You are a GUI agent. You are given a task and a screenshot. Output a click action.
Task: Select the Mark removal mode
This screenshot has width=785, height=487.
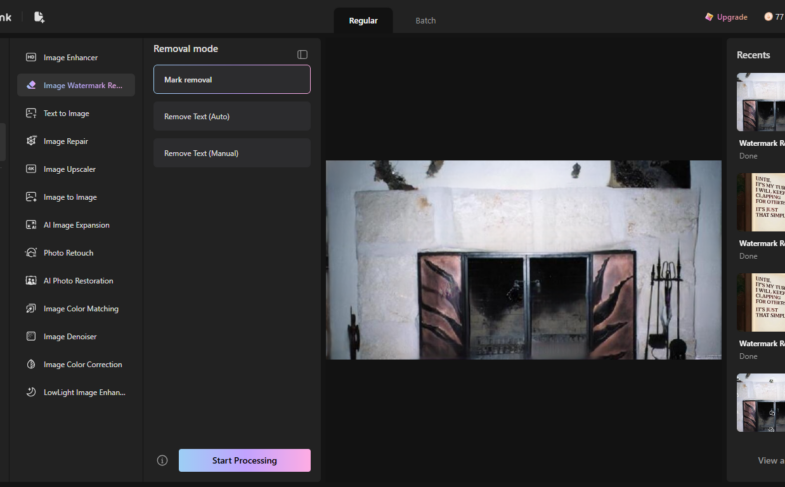coord(232,80)
